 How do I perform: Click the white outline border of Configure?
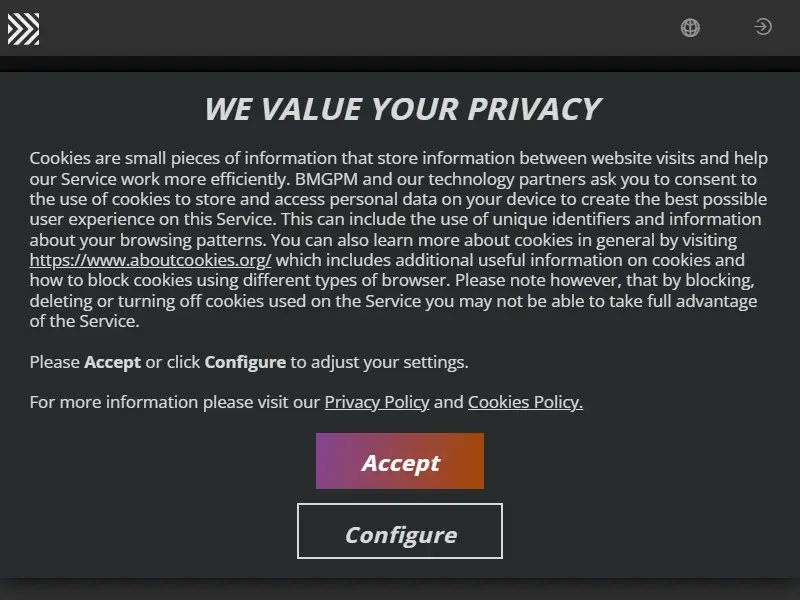(399, 505)
